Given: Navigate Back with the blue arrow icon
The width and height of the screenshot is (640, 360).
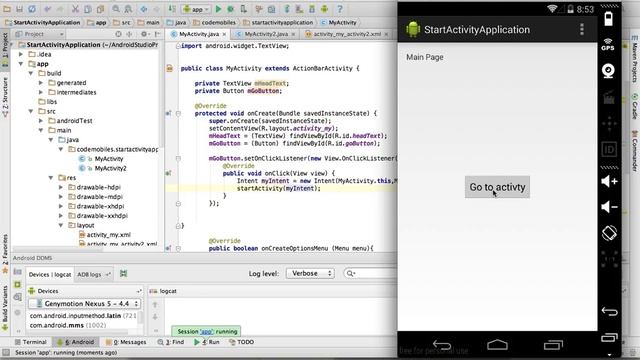Looking at the screenshot, I should pyautogui.click(x=144, y=9).
